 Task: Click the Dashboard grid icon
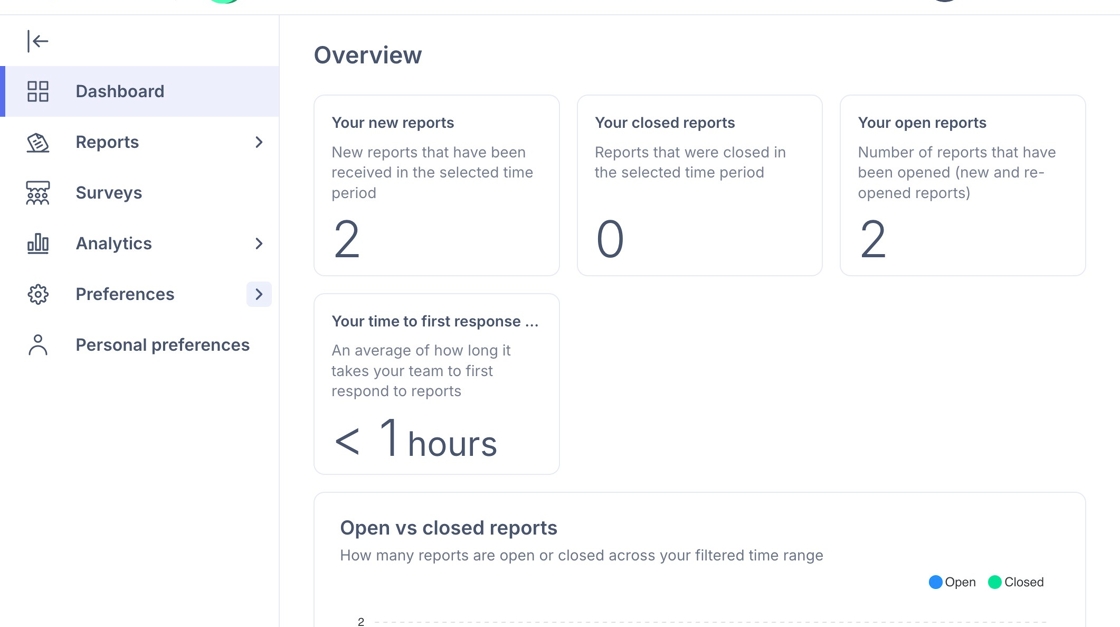pyautogui.click(x=38, y=91)
